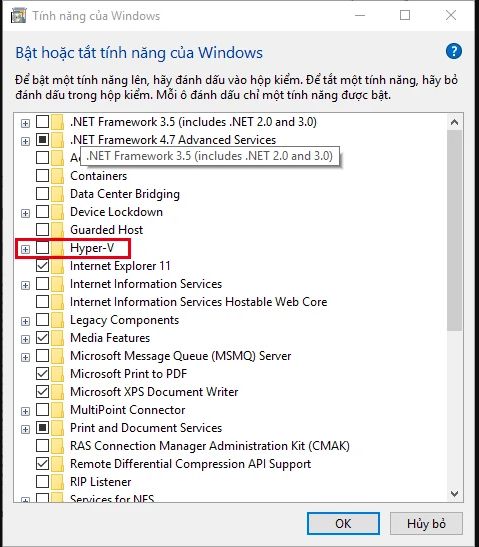Click the Windows Features title bar icon
Viewport: 479px width, 547px height.
[18, 16]
